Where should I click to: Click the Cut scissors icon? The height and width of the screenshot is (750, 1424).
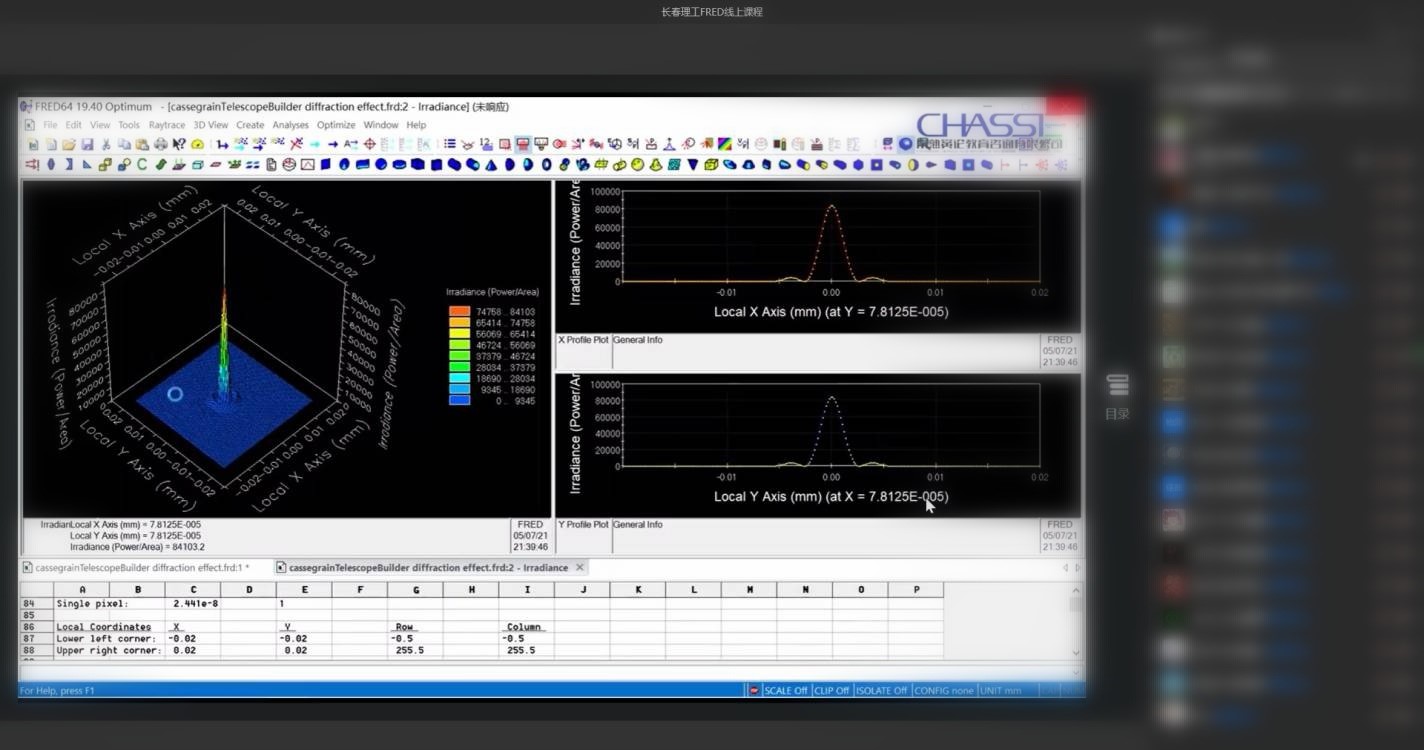click(x=106, y=145)
